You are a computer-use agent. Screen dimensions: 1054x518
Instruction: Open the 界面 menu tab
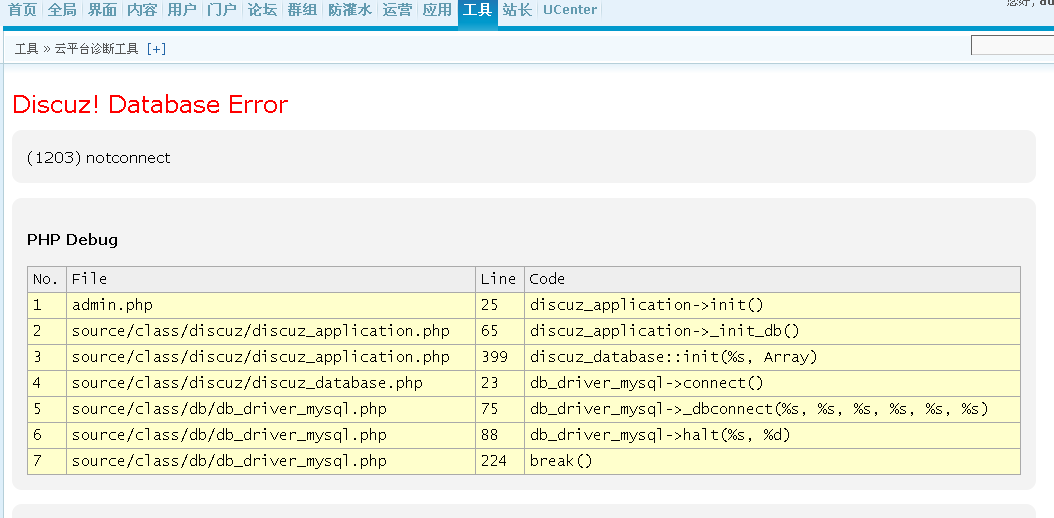(102, 10)
